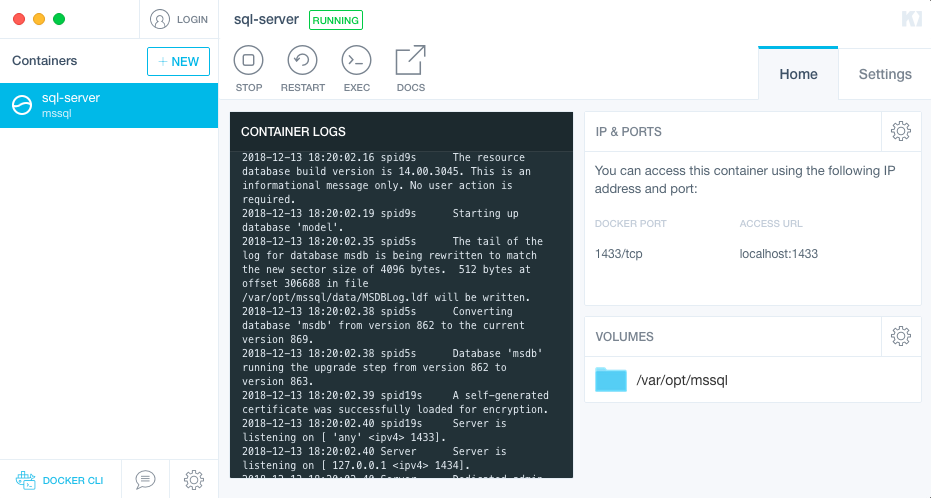Click the mssql image name under sql-server

point(56,113)
